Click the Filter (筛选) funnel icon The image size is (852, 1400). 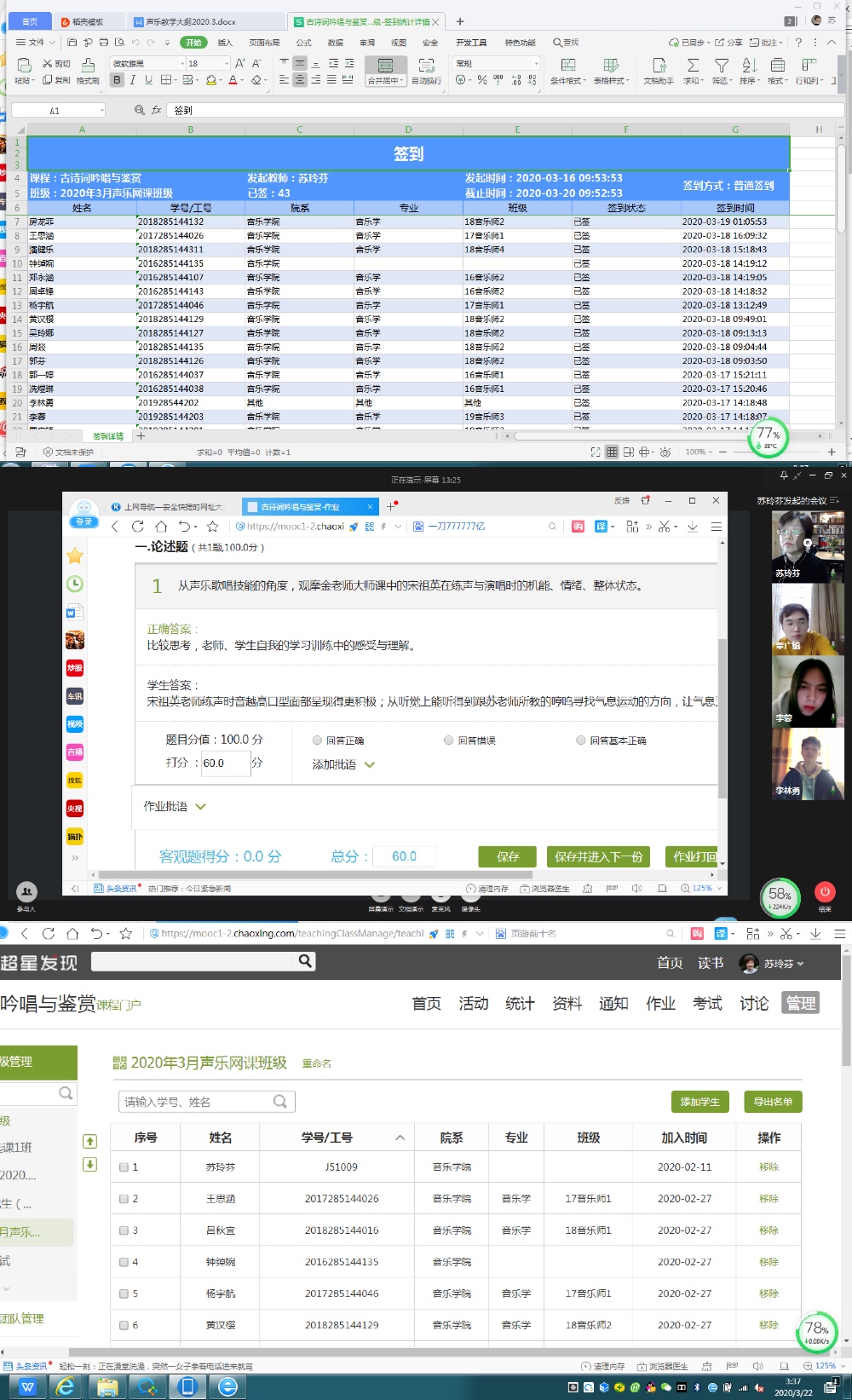pyautogui.click(x=721, y=66)
